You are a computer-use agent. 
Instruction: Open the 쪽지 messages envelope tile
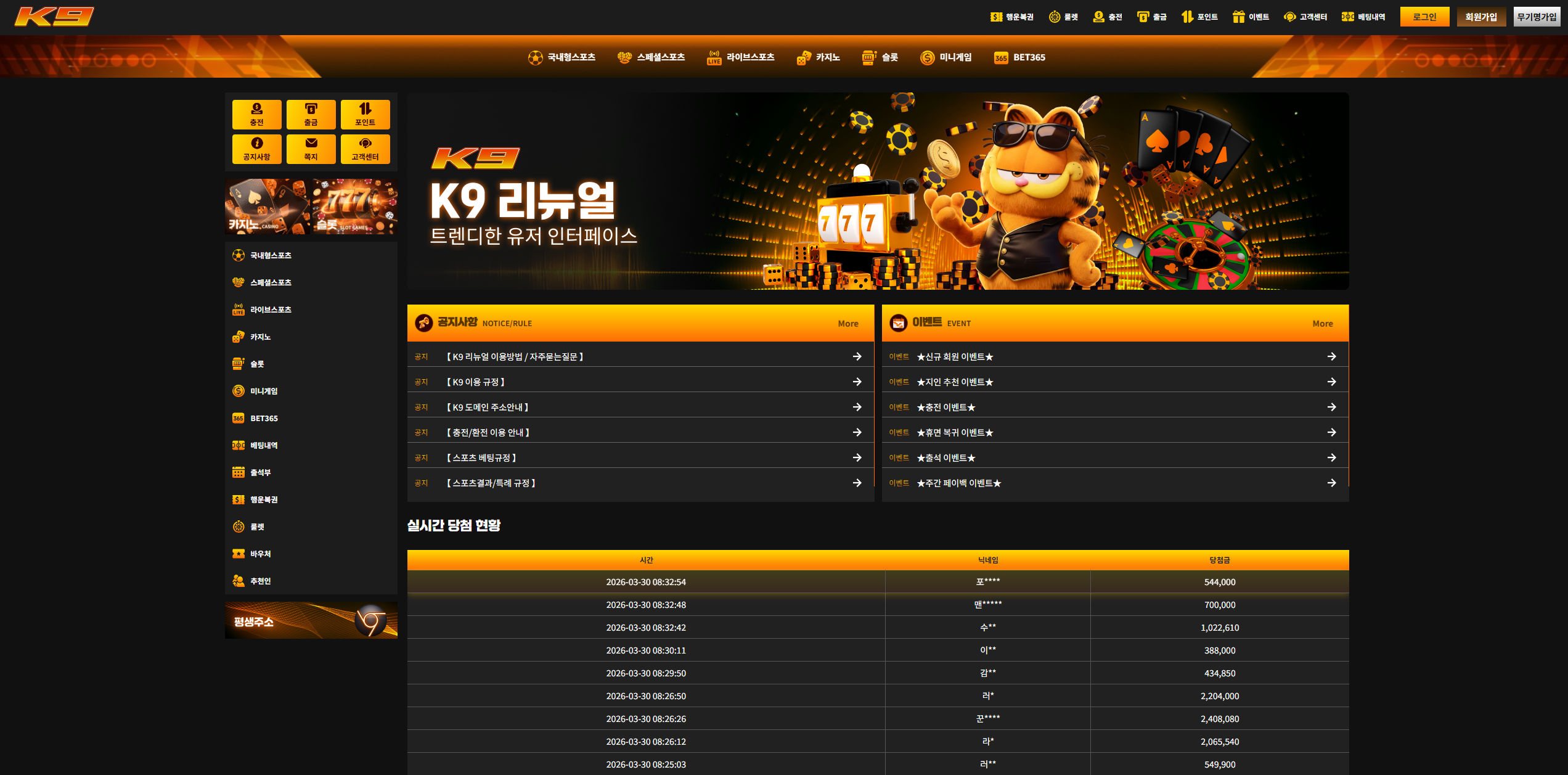[x=311, y=149]
